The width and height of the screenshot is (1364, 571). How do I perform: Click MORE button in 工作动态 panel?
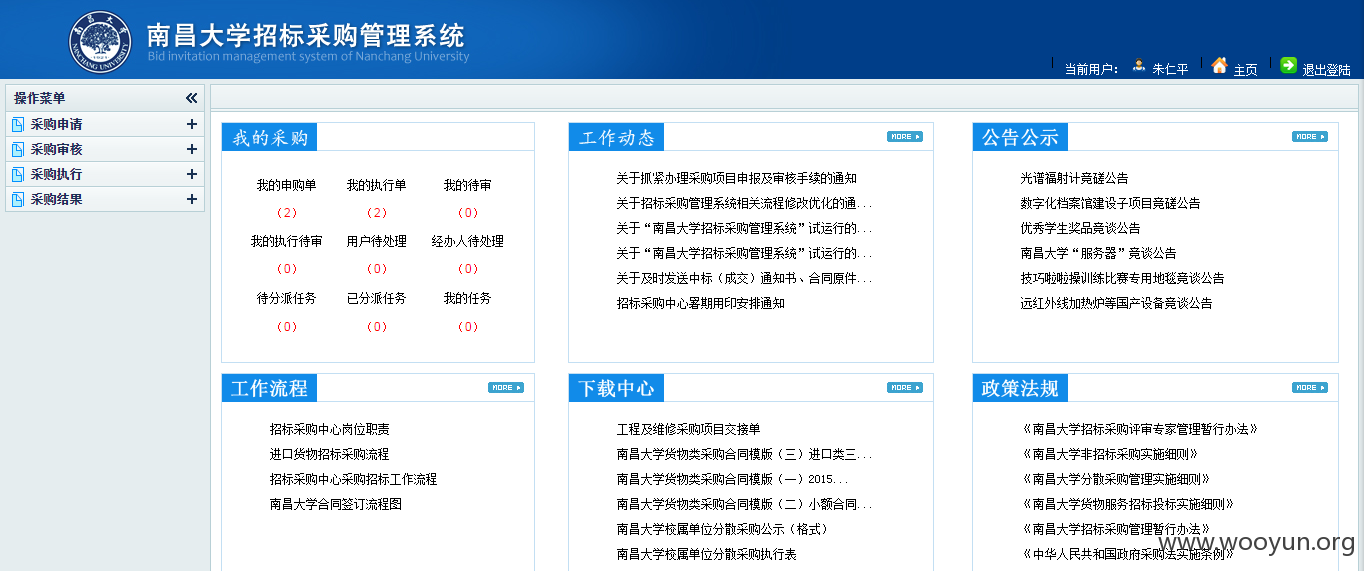pyautogui.click(x=904, y=136)
